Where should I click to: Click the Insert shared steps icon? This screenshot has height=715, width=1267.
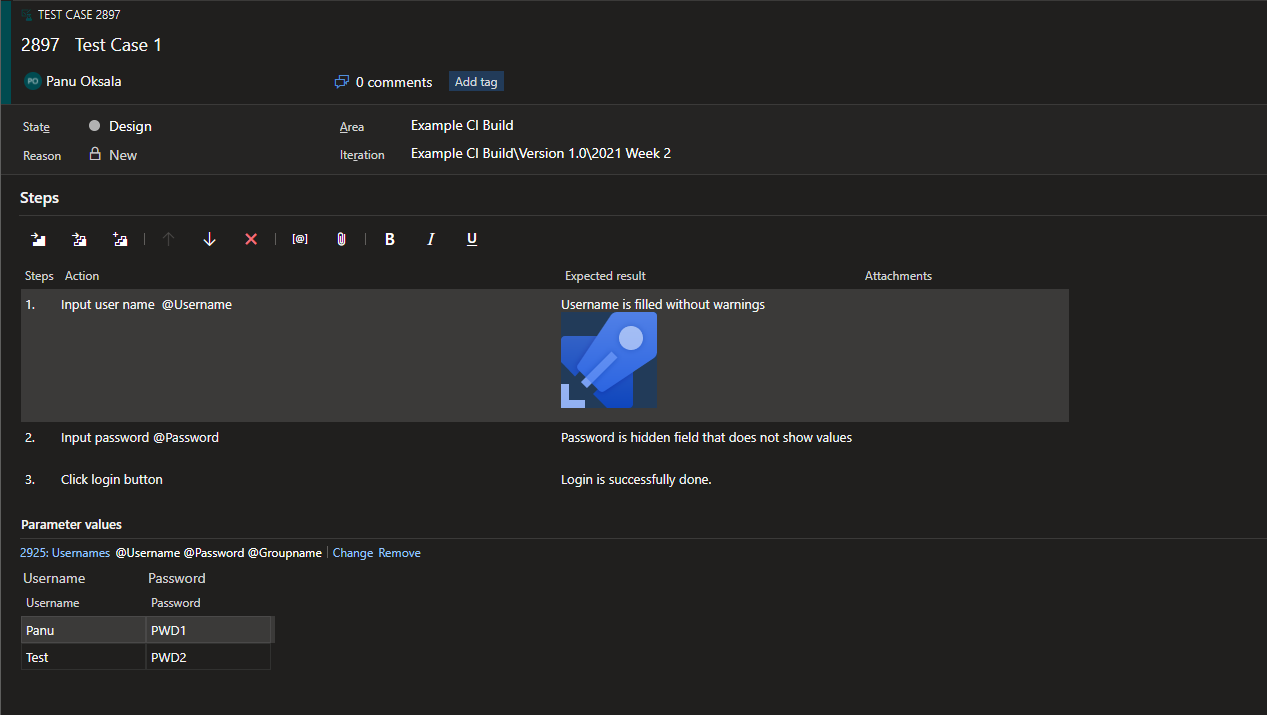coord(79,239)
